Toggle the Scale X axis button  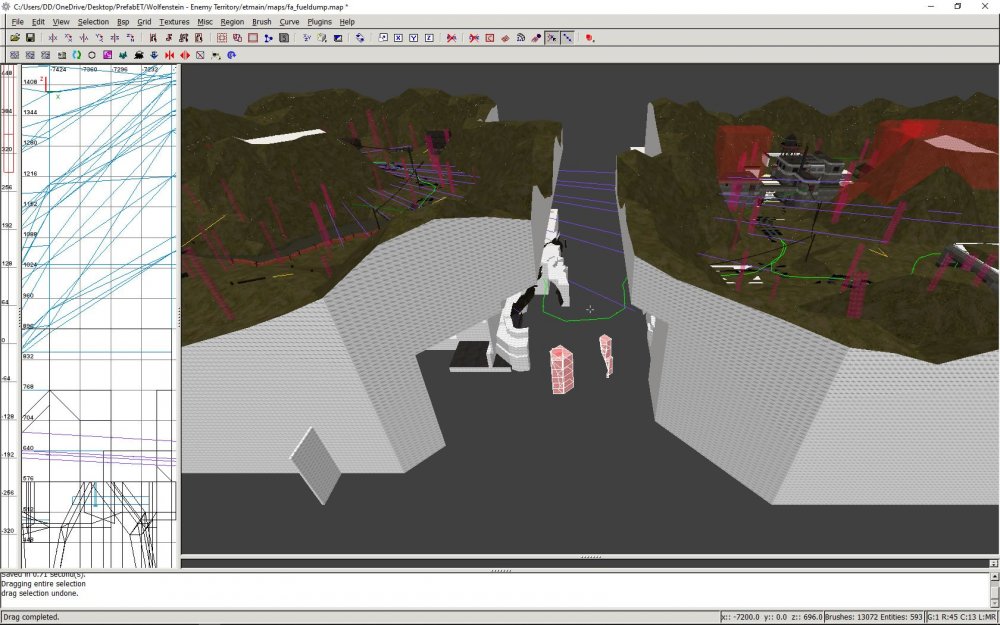pyautogui.click(x=398, y=38)
